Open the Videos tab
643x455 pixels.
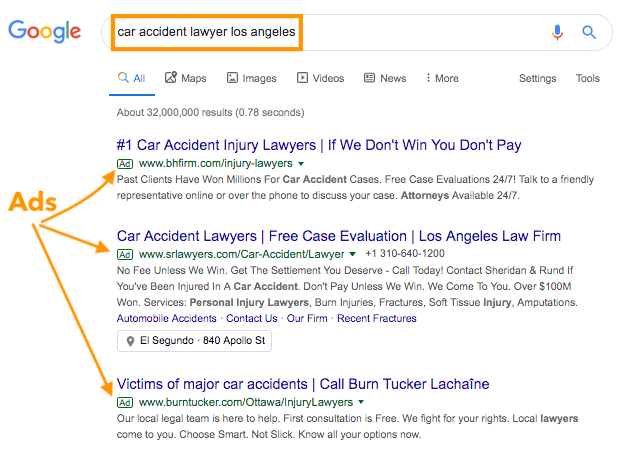click(321, 78)
